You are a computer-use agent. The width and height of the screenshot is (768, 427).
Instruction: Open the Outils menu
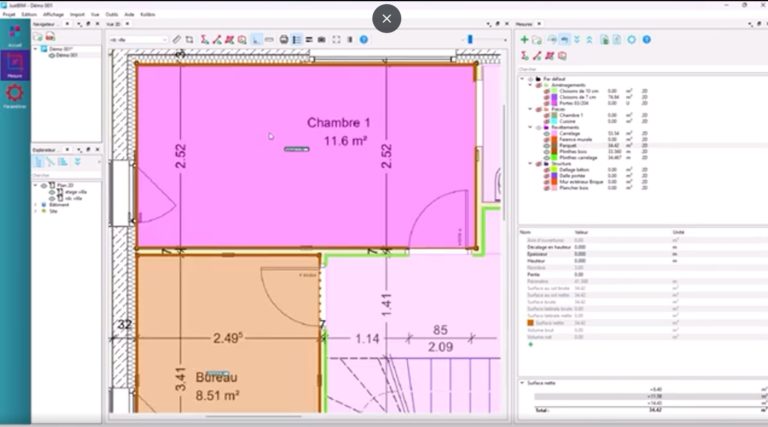(x=111, y=15)
